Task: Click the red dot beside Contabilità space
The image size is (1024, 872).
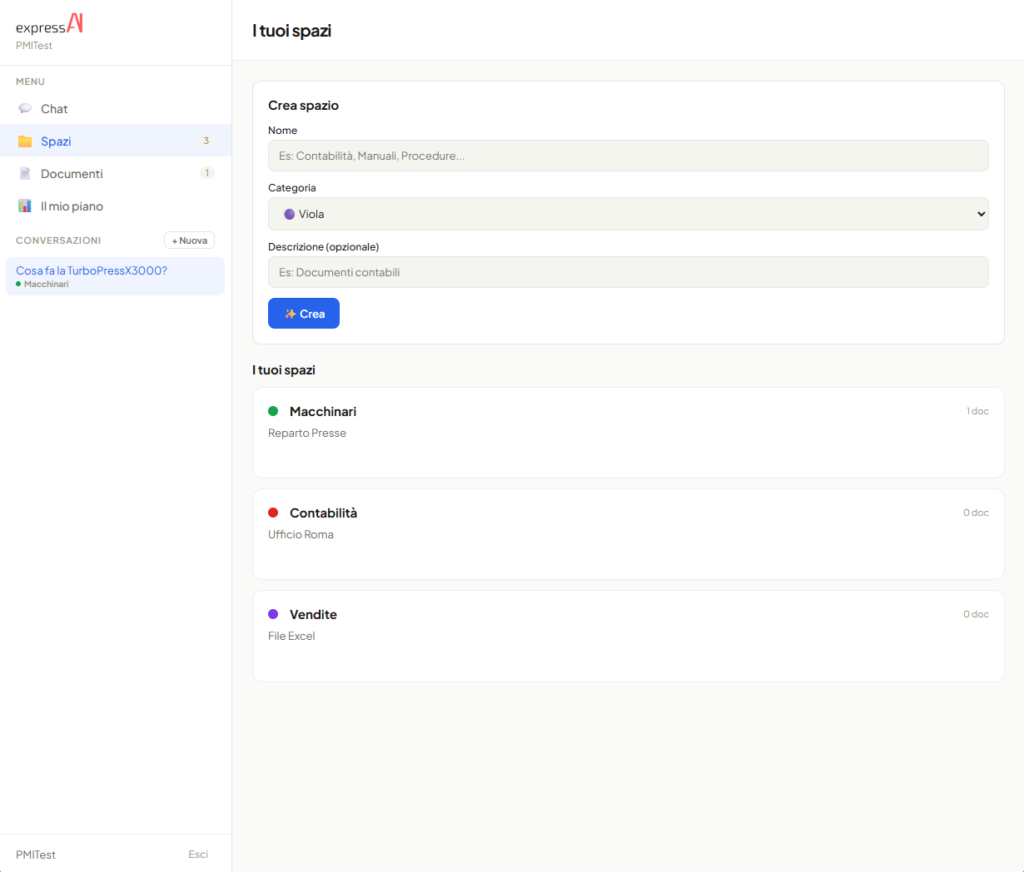Action: (273, 513)
